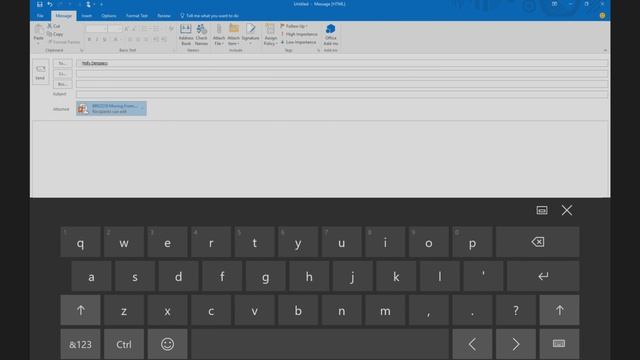Undock the touch keyboard with the dock icon
The height and width of the screenshot is (360, 640).
click(542, 210)
